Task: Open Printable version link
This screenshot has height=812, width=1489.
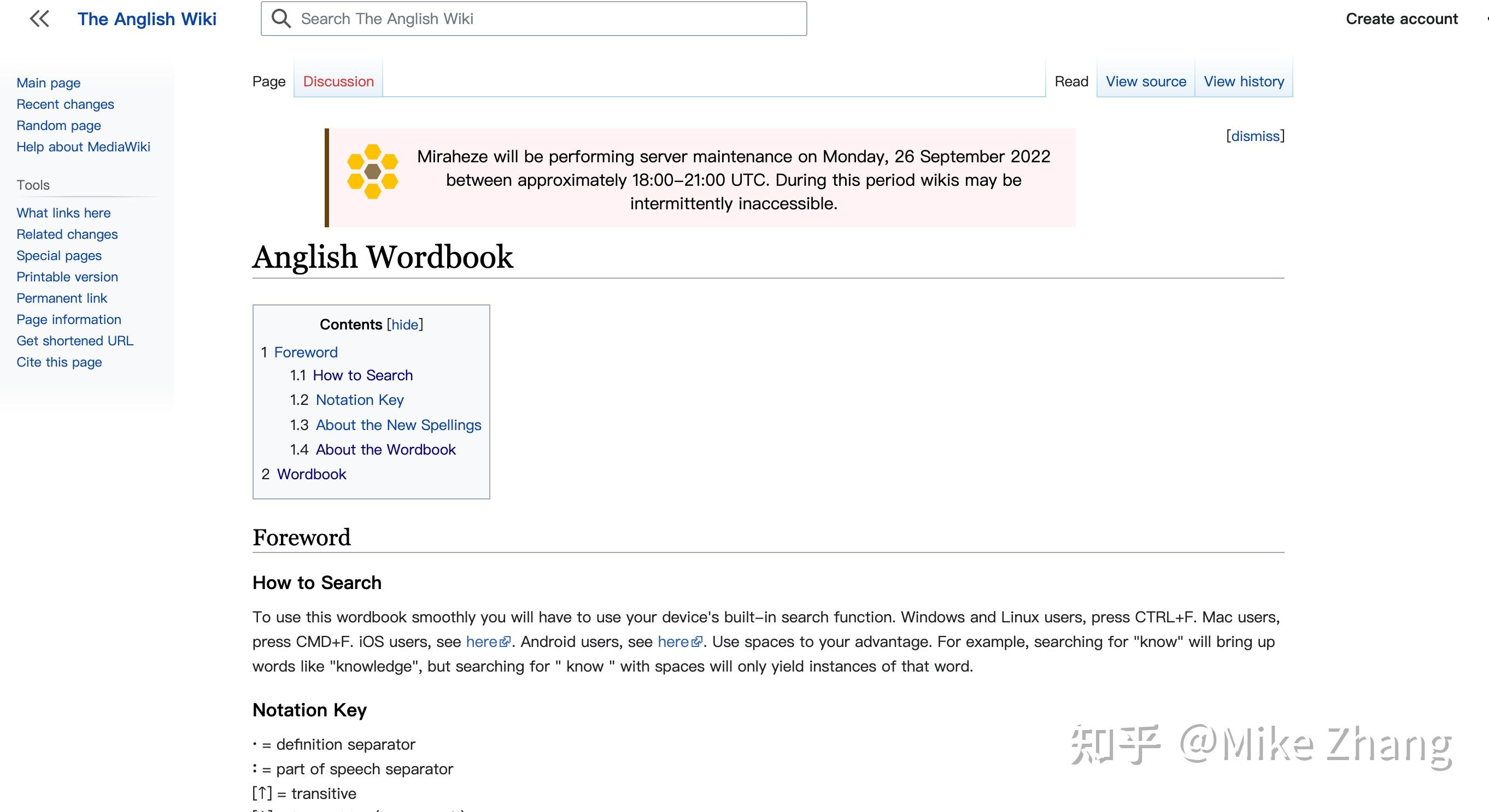Action: 67,277
